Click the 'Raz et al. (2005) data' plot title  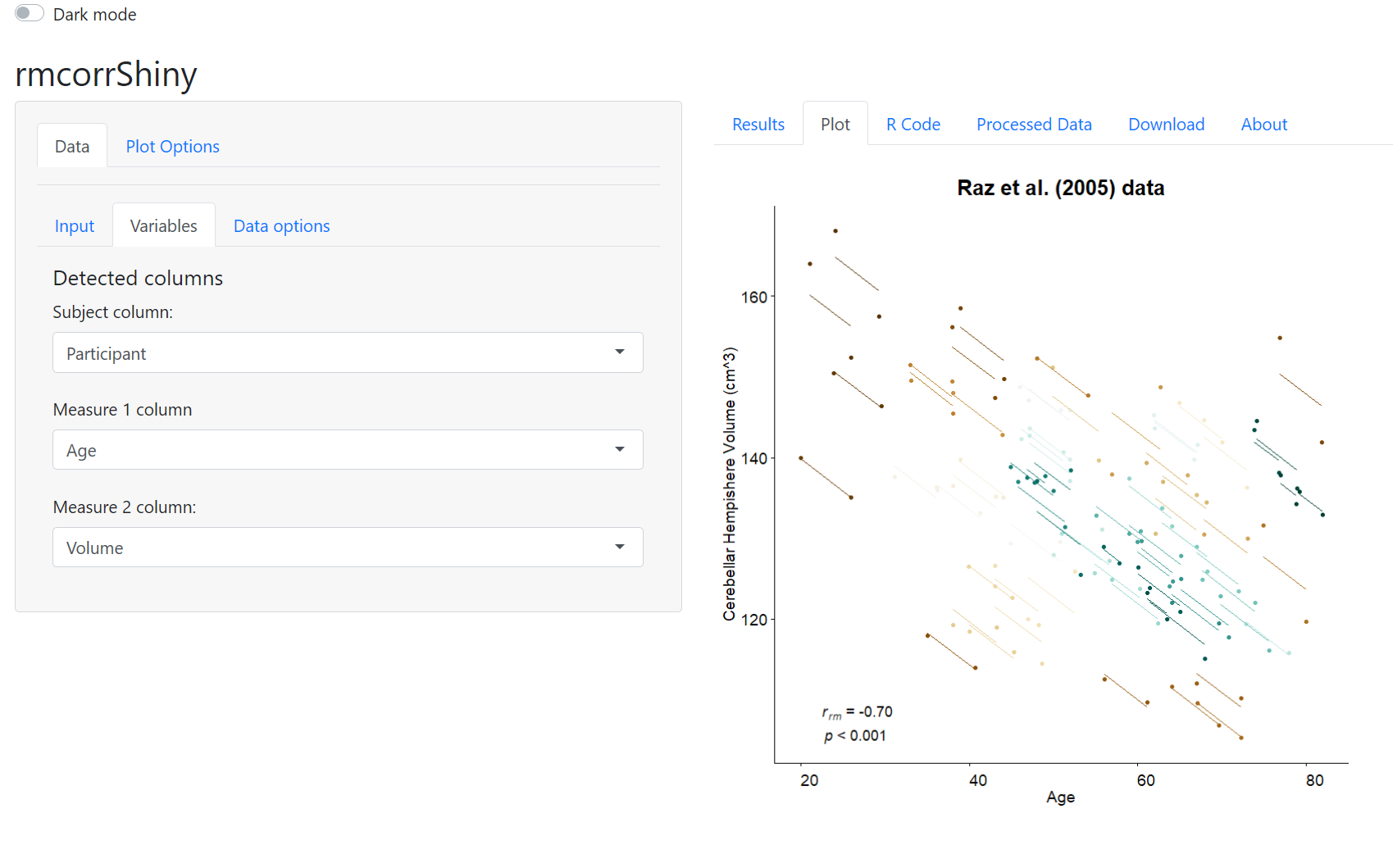[x=1060, y=188]
